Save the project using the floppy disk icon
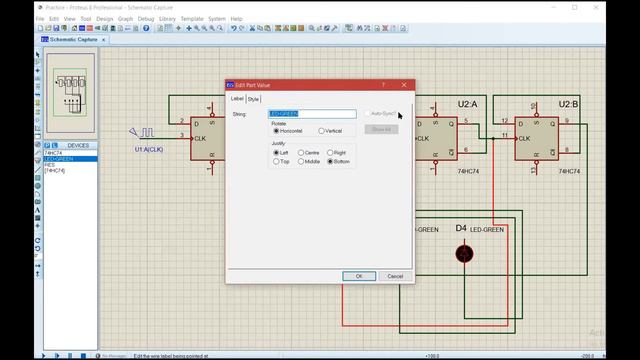Image resolution: width=640 pixels, height=360 pixels. [56, 28]
